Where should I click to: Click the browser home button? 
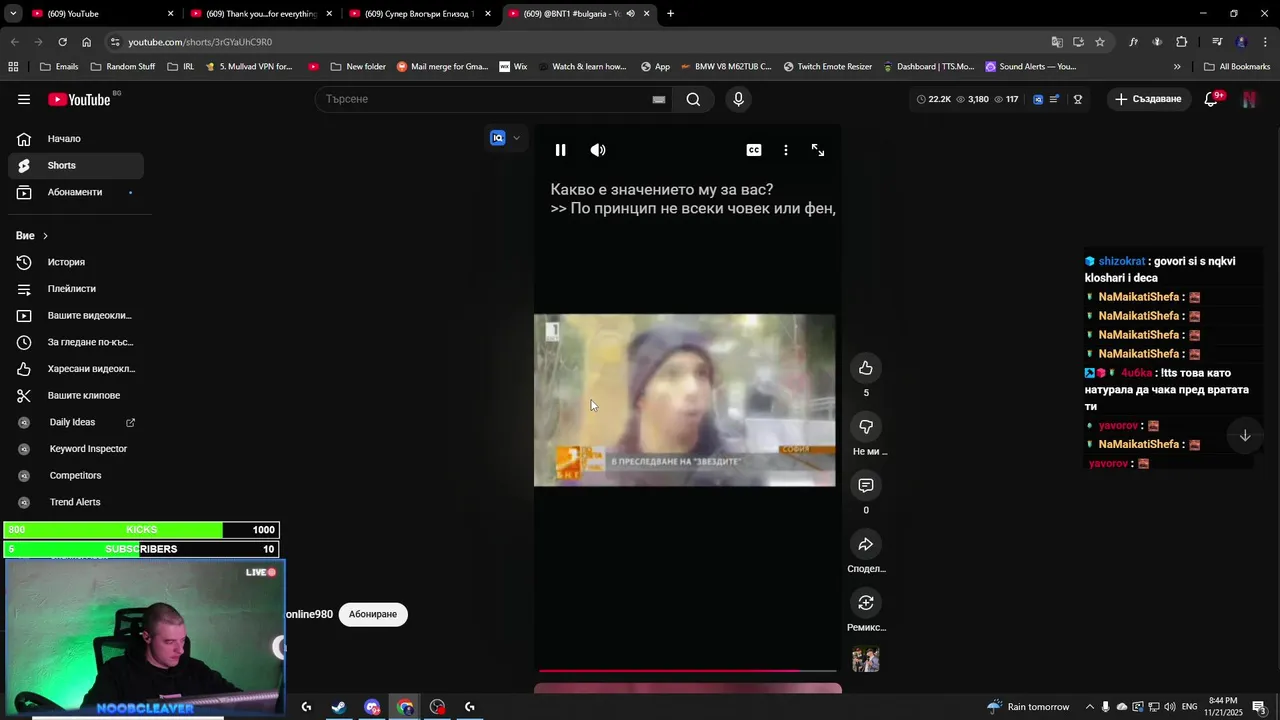tap(86, 42)
